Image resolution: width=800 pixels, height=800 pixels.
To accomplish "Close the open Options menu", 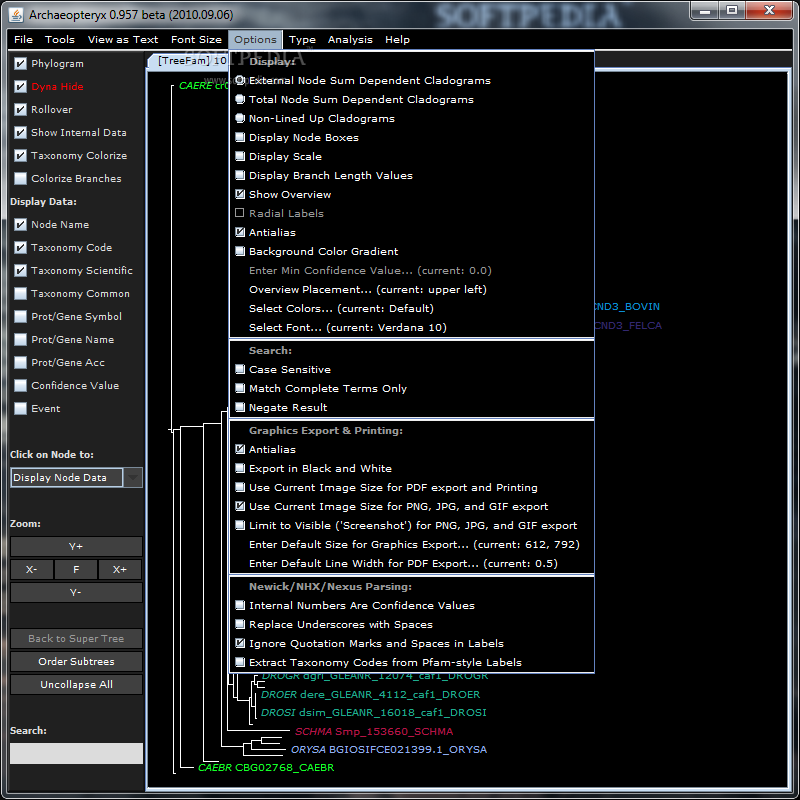I will pos(255,39).
